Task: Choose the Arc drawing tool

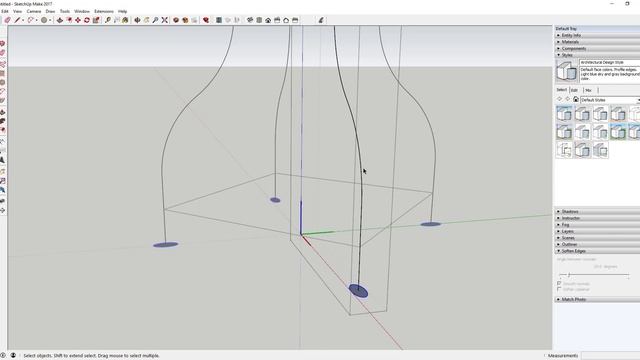Action: pyautogui.click(x=31, y=20)
